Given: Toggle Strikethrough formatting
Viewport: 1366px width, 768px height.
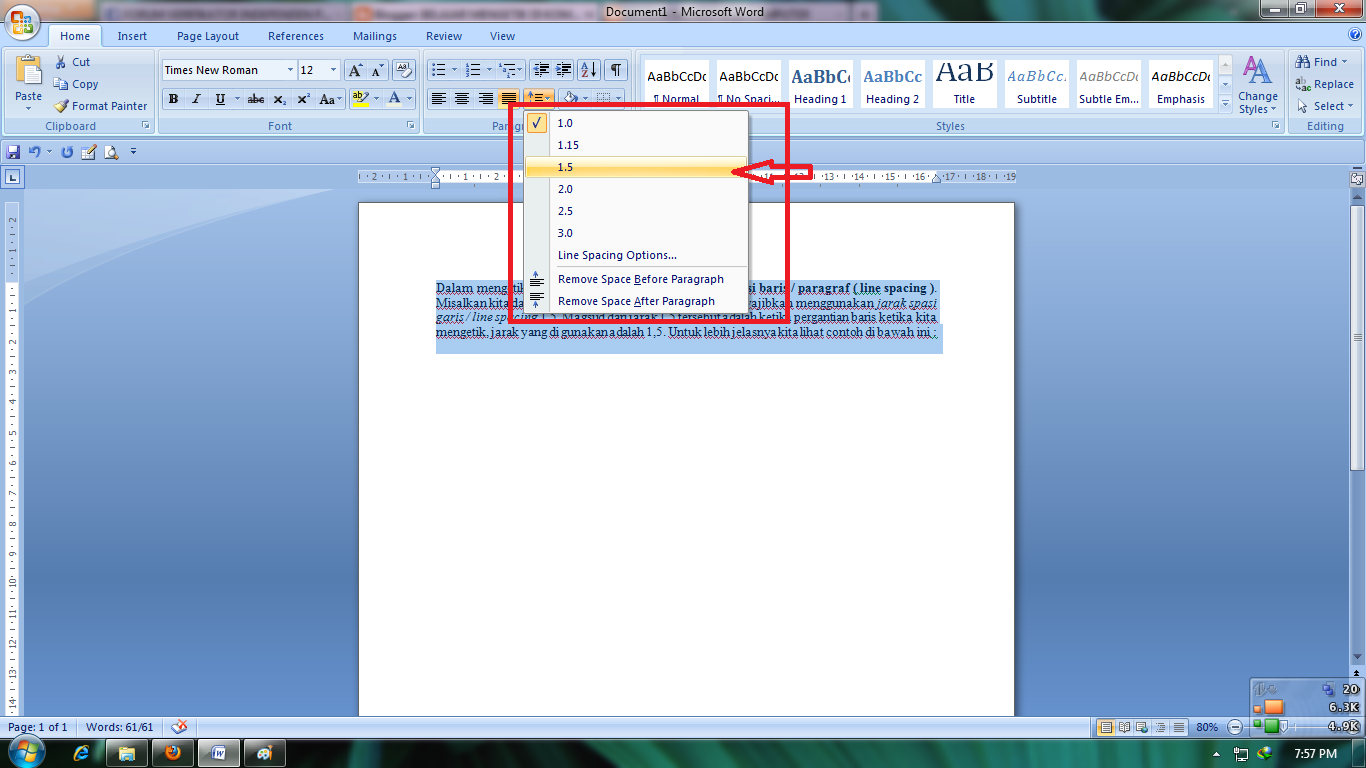Looking at the screenshot, I should pyautogui.click(x=256, y=99).
